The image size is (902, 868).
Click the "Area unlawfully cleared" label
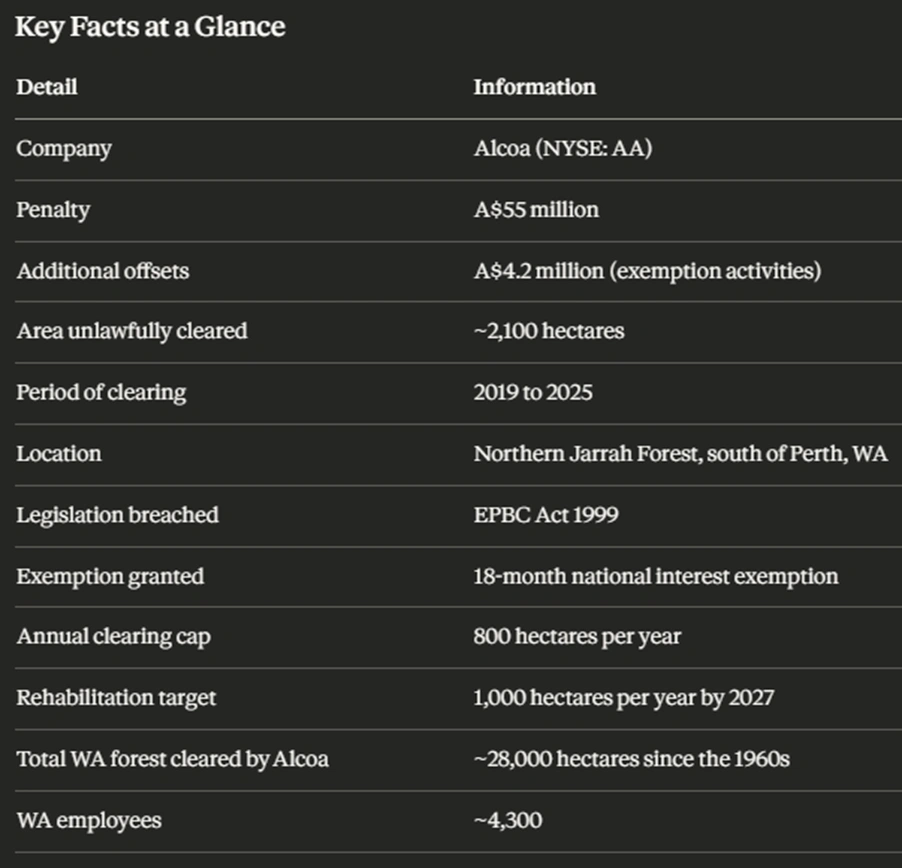131,331
